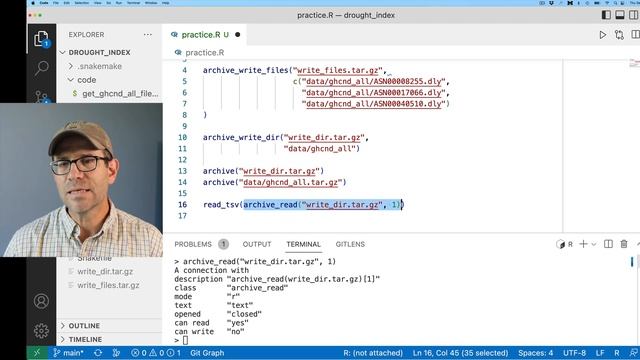This screenshot has height=360, width=640.
Task: Open new terminal profile dropdown arrow
Action: point(594,244)
